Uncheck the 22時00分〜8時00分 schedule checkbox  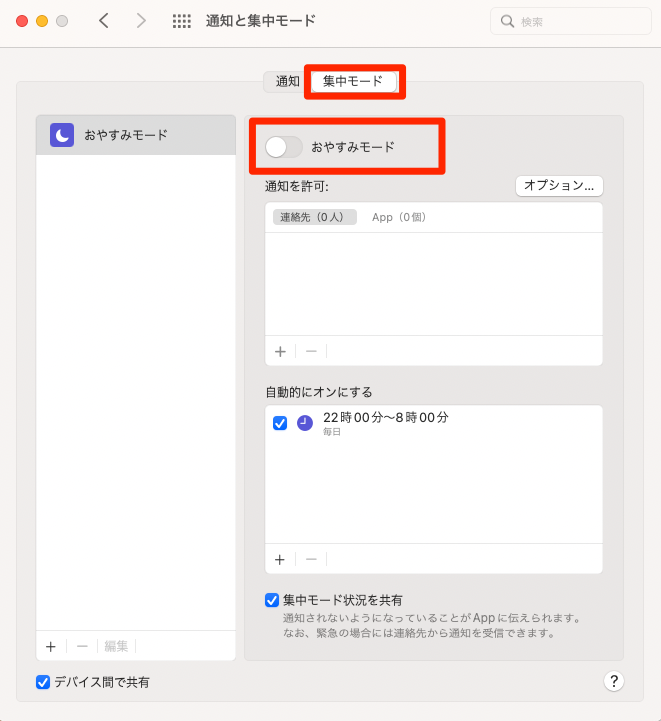pos(280,423)
